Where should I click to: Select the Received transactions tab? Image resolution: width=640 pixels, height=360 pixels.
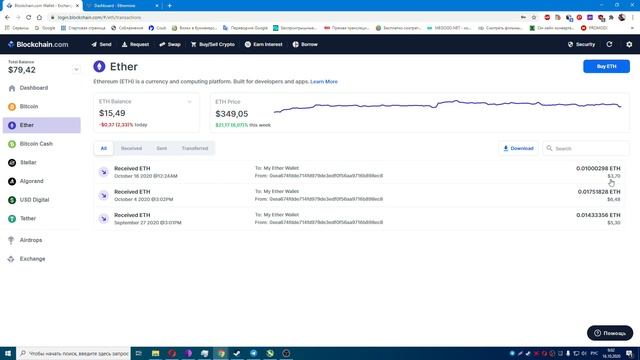tap(131, 148)
